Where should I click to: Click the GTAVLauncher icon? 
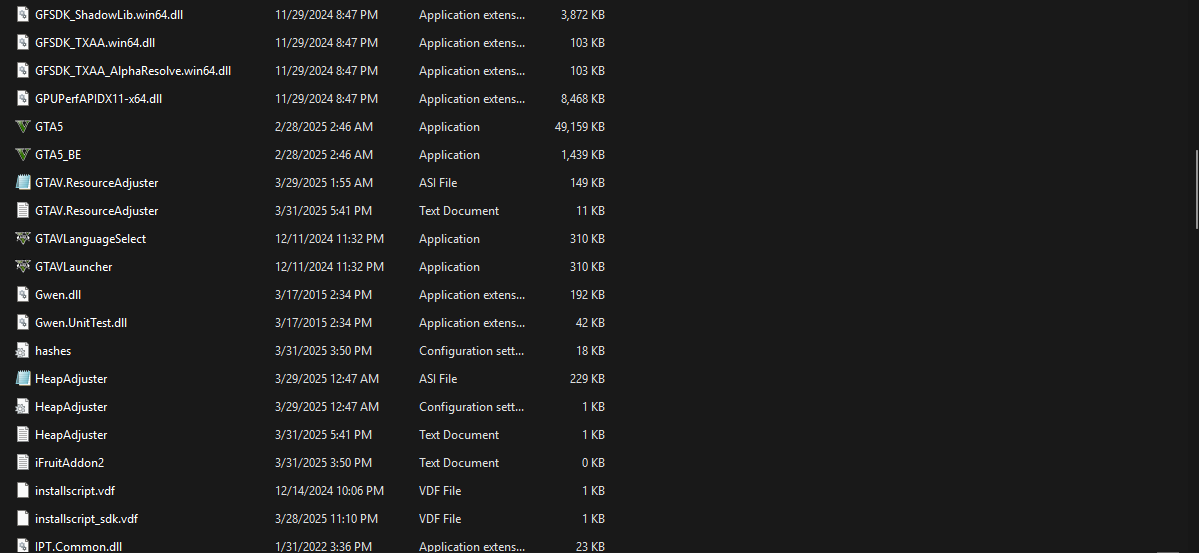tap(23, 267)
